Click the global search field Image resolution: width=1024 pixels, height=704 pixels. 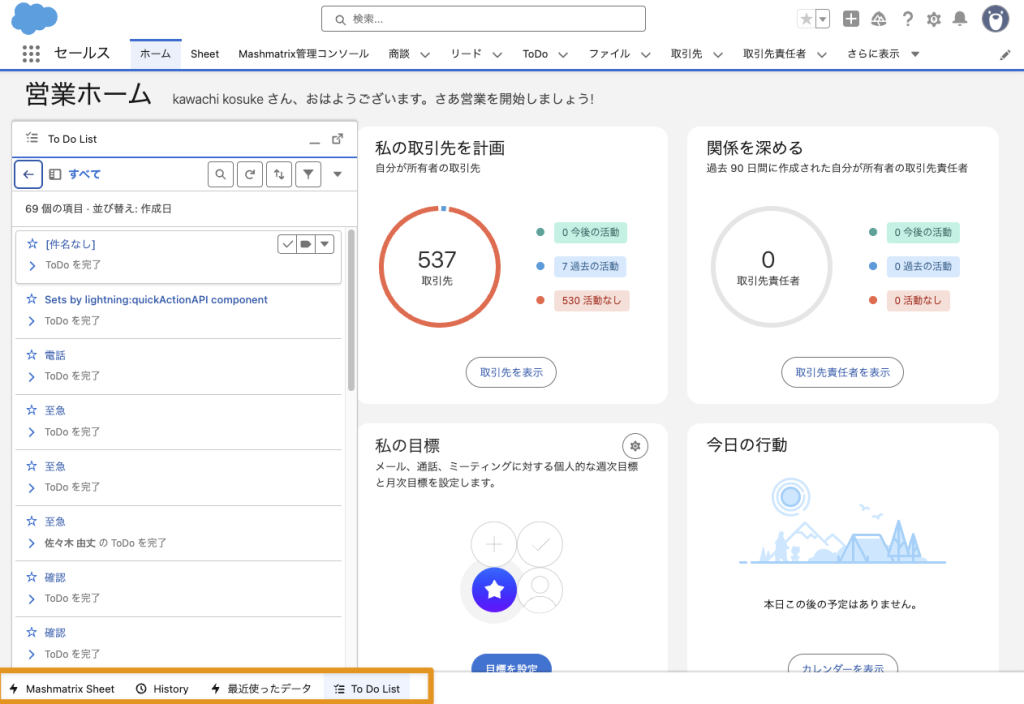(x=483, y=19)
